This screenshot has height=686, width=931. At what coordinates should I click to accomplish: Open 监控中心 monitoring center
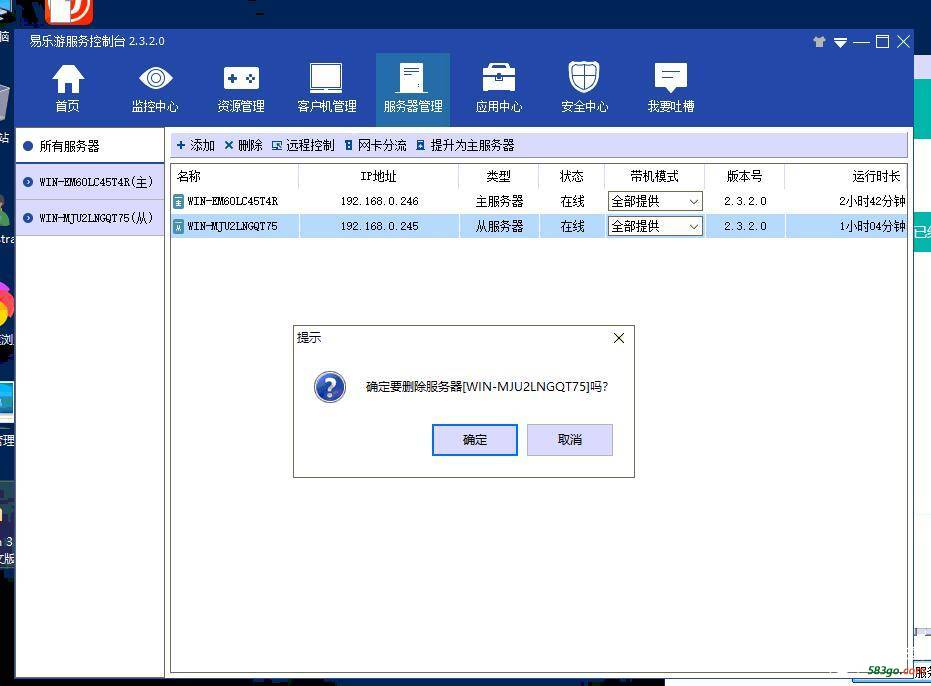(155, 88)
